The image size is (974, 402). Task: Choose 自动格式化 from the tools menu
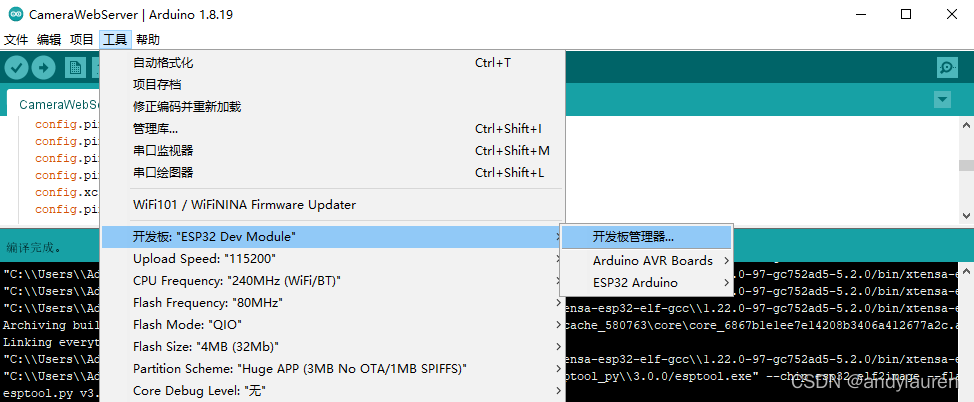pos(163,63)
